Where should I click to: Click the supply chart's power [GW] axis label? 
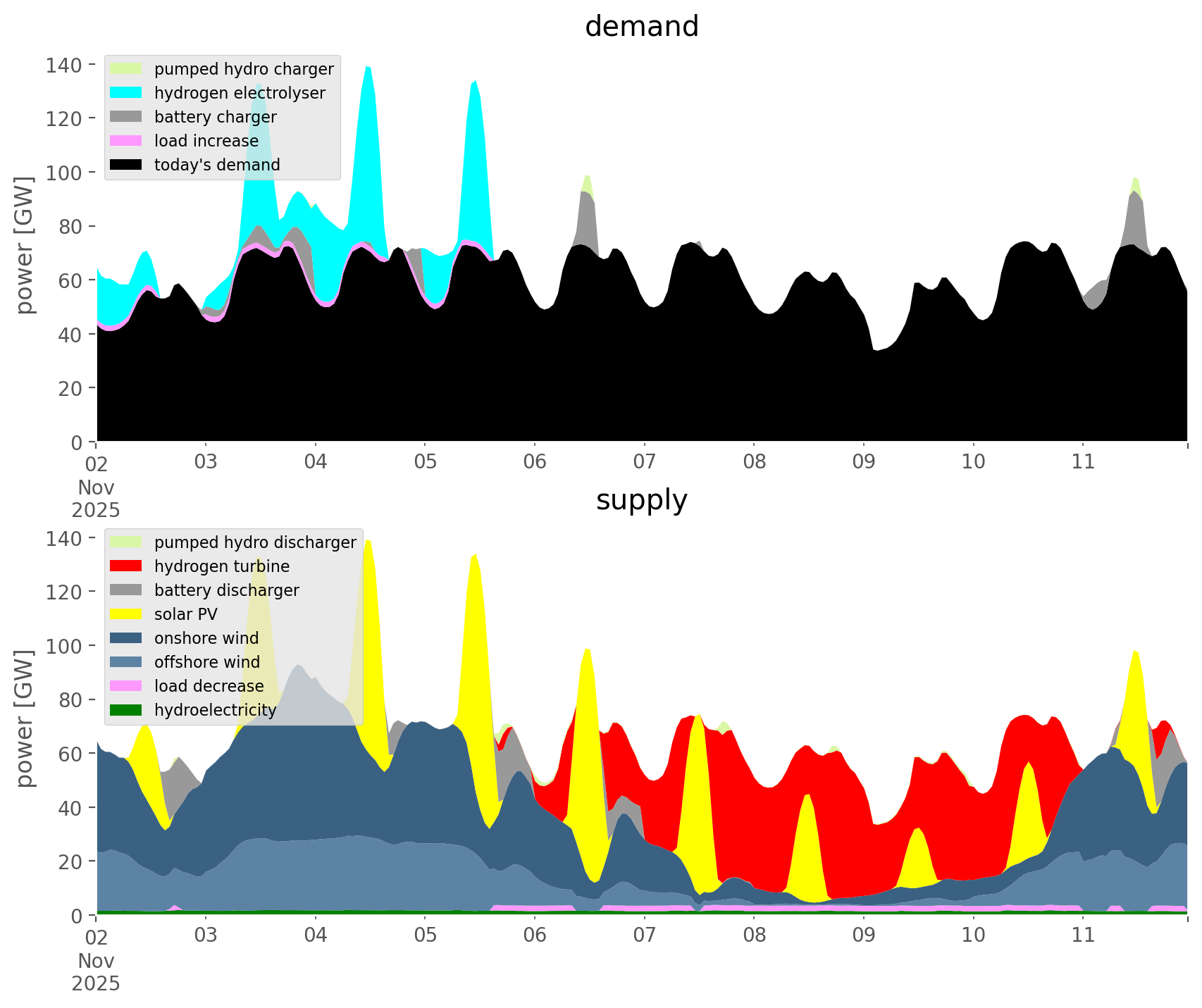25,718
